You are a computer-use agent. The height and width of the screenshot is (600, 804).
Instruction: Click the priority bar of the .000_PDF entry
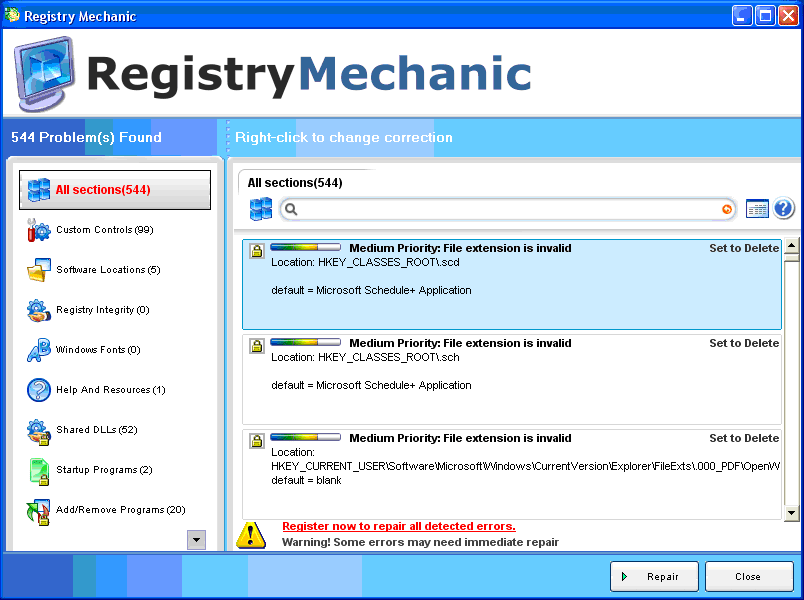[x=306, y=437]
